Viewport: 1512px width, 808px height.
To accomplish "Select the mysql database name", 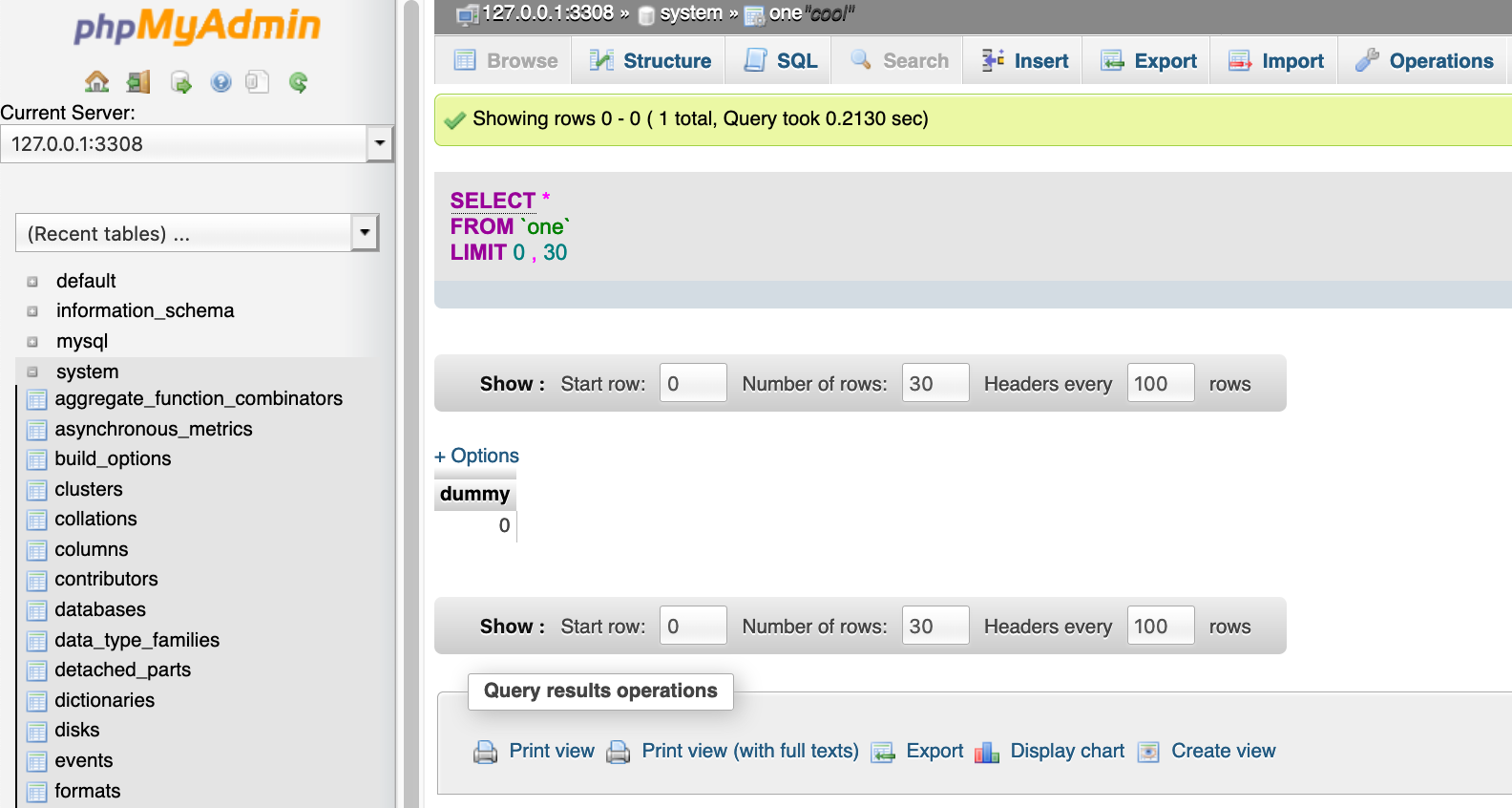I will [x=82, y=341].
